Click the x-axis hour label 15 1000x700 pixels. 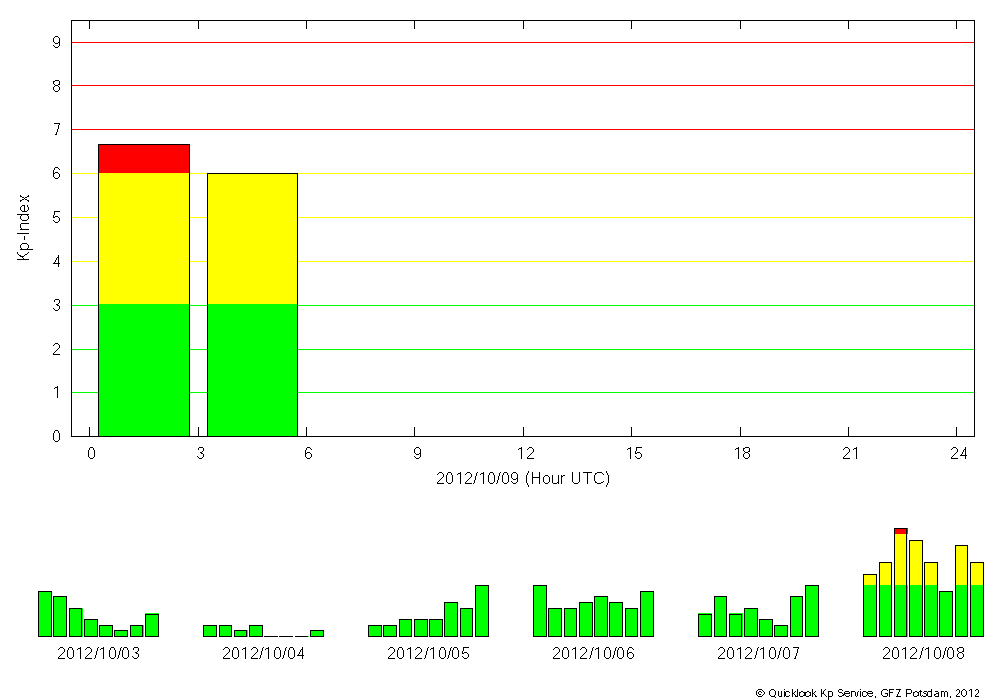(x=634, y=453)
